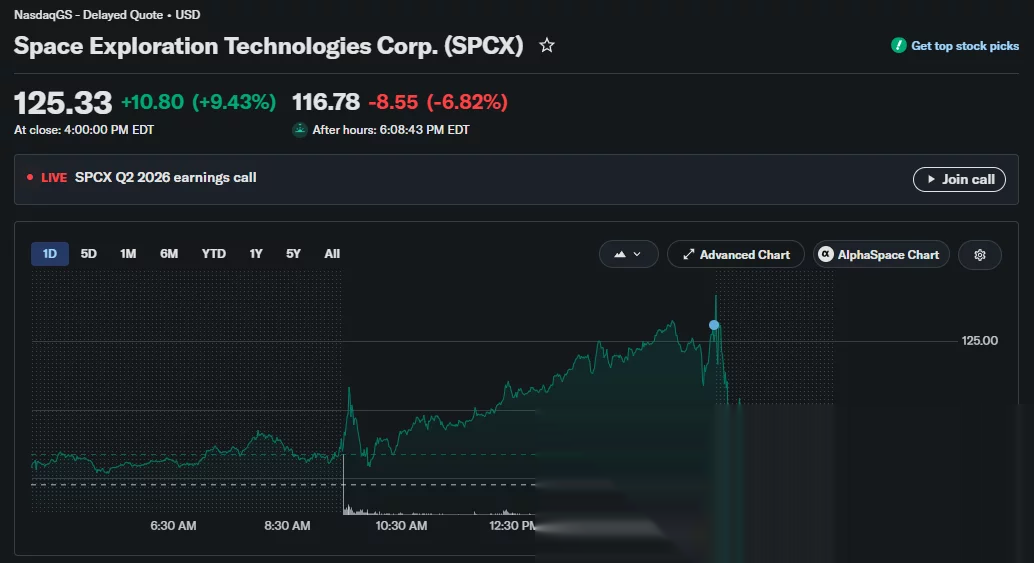Switch to the 1M range
Screen dimensions: 1034x563
tap(128, 254)
